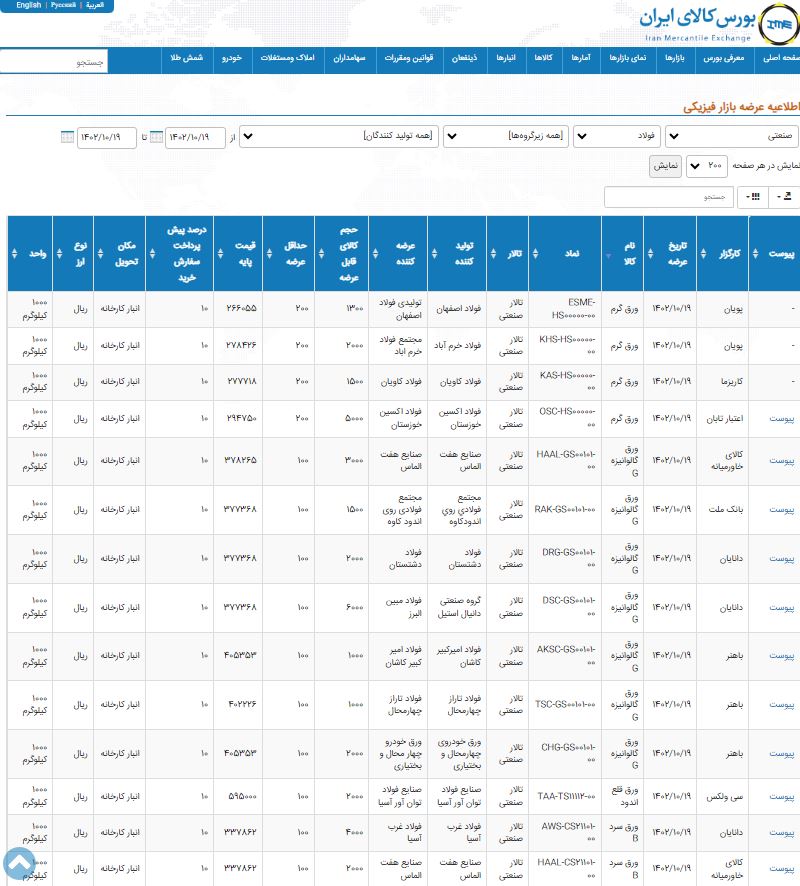
Task: Click فولاد کاویان producer cell
Action: 460,383
